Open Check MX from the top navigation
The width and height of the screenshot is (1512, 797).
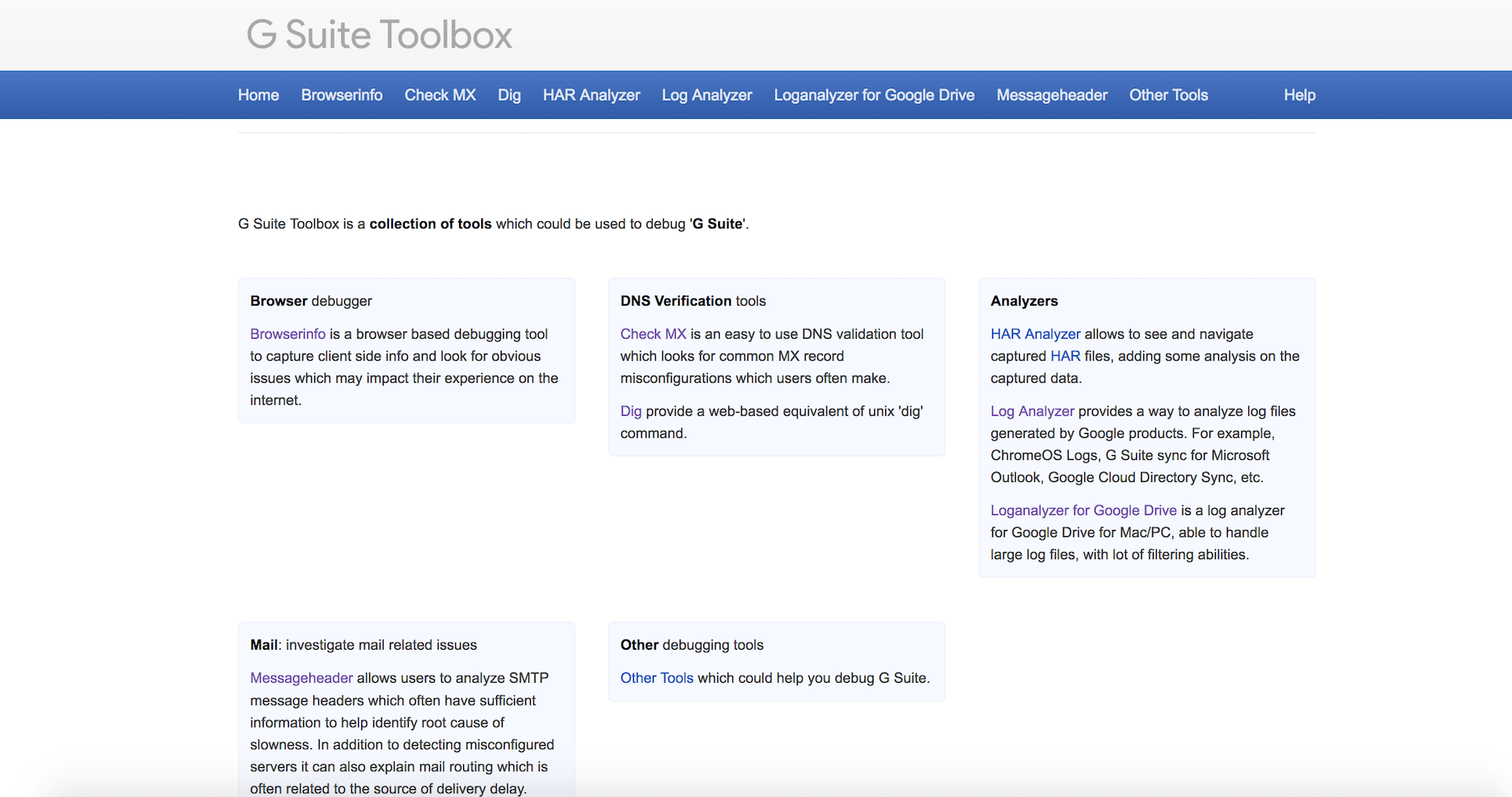[440, 95]
